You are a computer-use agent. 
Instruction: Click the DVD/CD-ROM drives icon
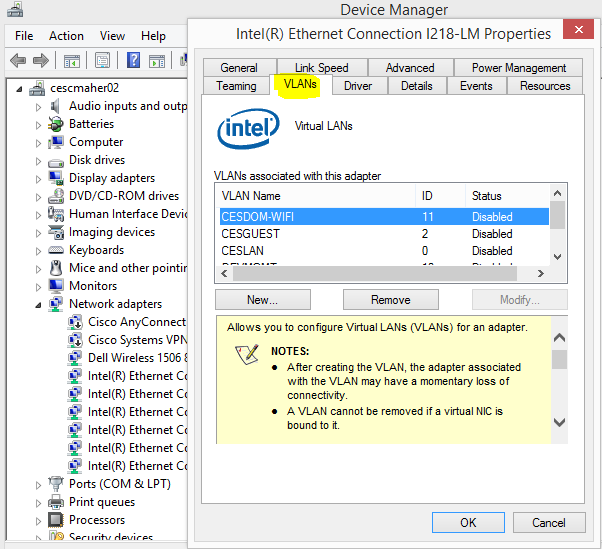(x=56, y=196)
